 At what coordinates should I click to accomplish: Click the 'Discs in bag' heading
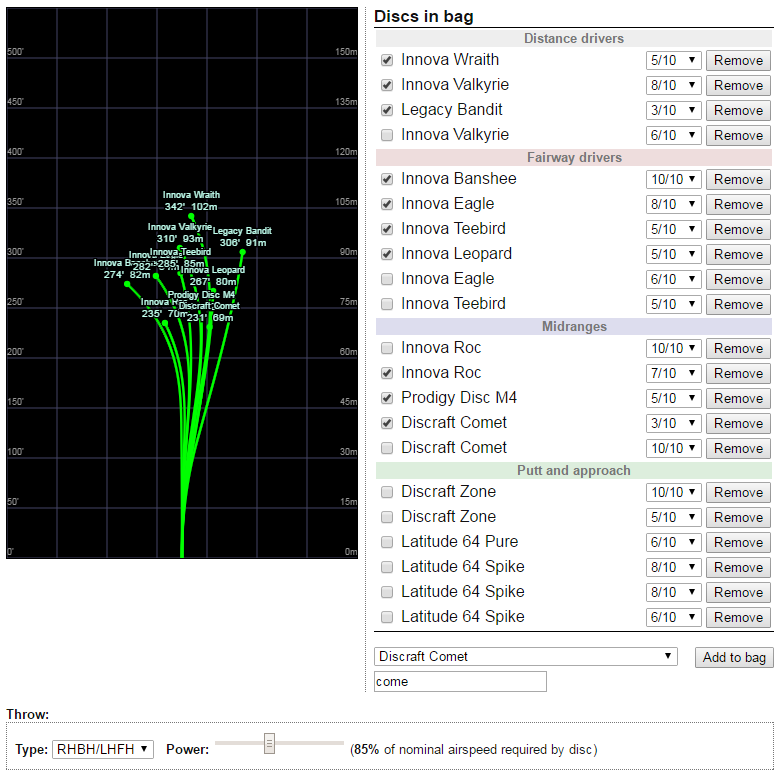click(423, 16)
